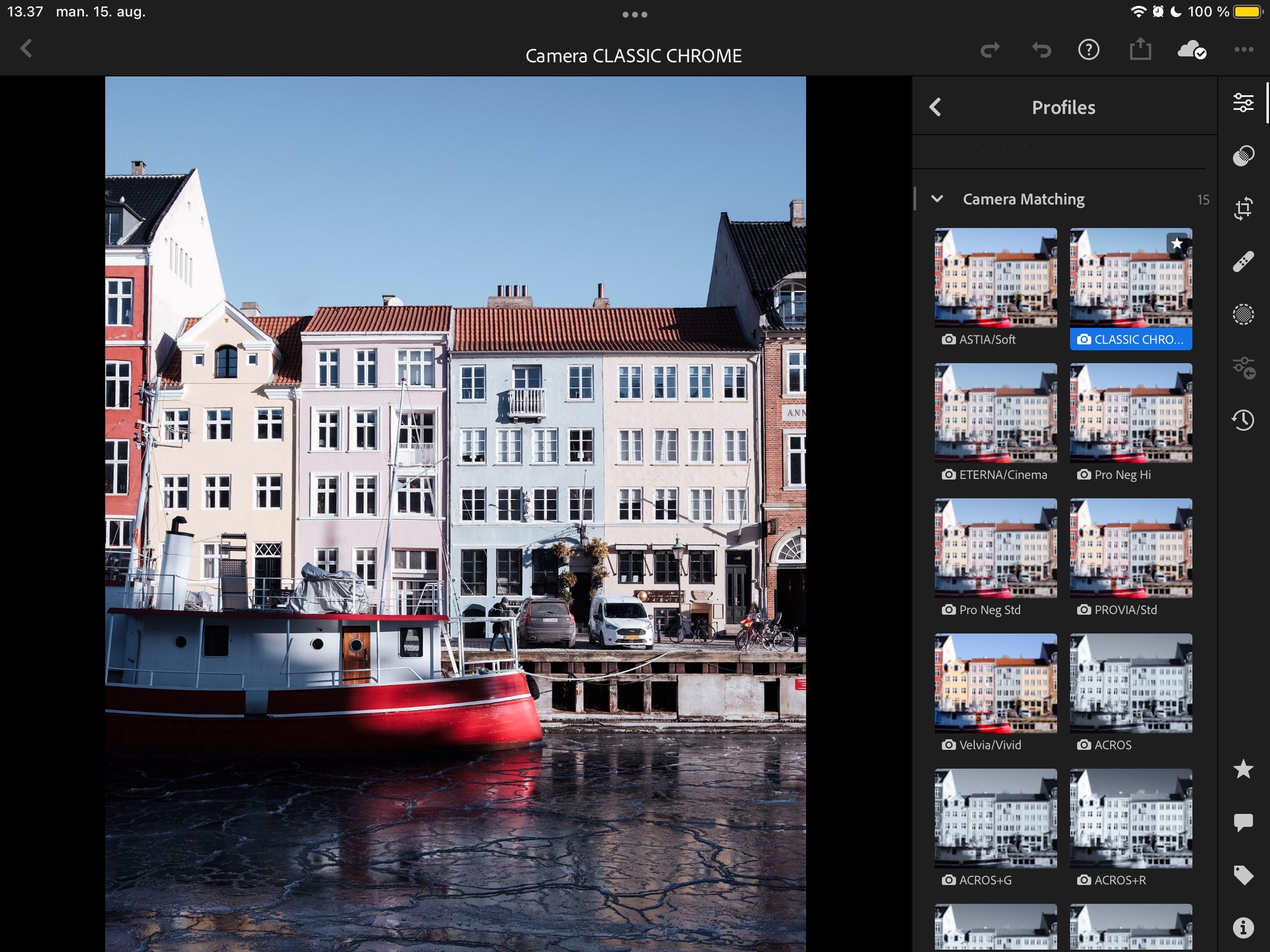
Task: Open the Edit sliders panel icon
Action: pos(1243,103)
